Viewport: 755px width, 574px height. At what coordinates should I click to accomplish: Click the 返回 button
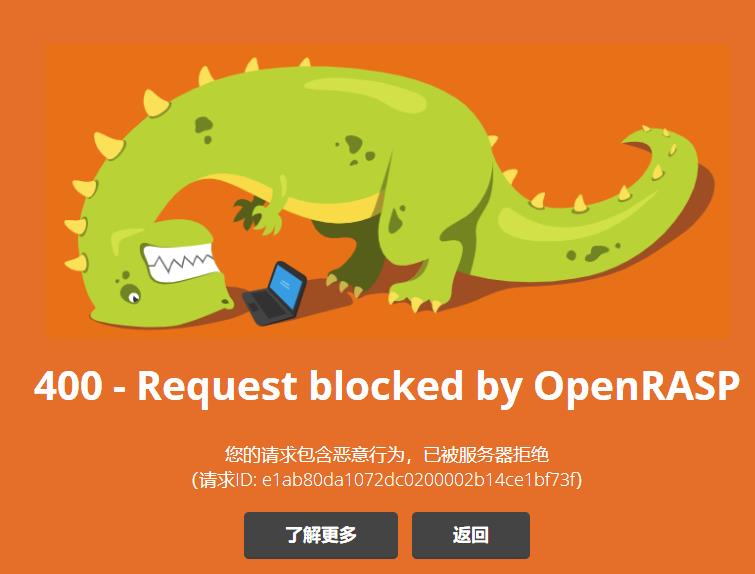[x=471, y=535]
